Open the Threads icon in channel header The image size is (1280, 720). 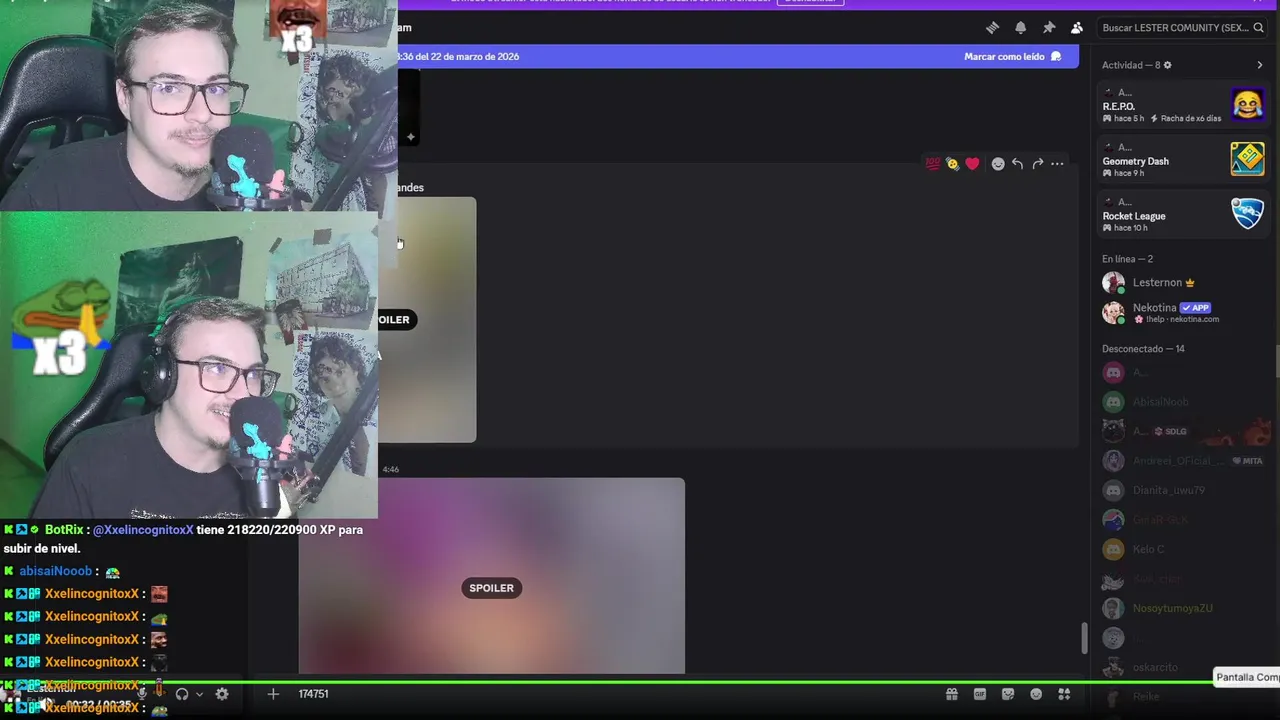click(x=992, y=28)
